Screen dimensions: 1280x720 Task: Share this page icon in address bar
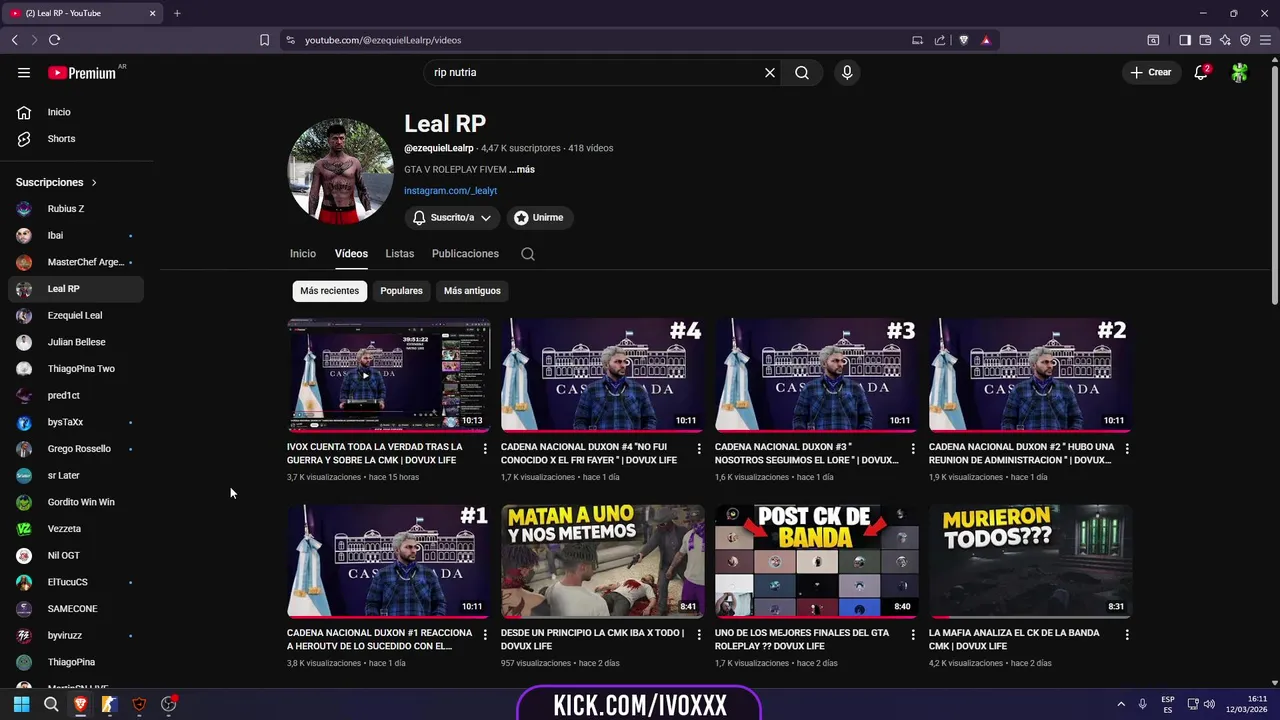(x=940, y=40)
